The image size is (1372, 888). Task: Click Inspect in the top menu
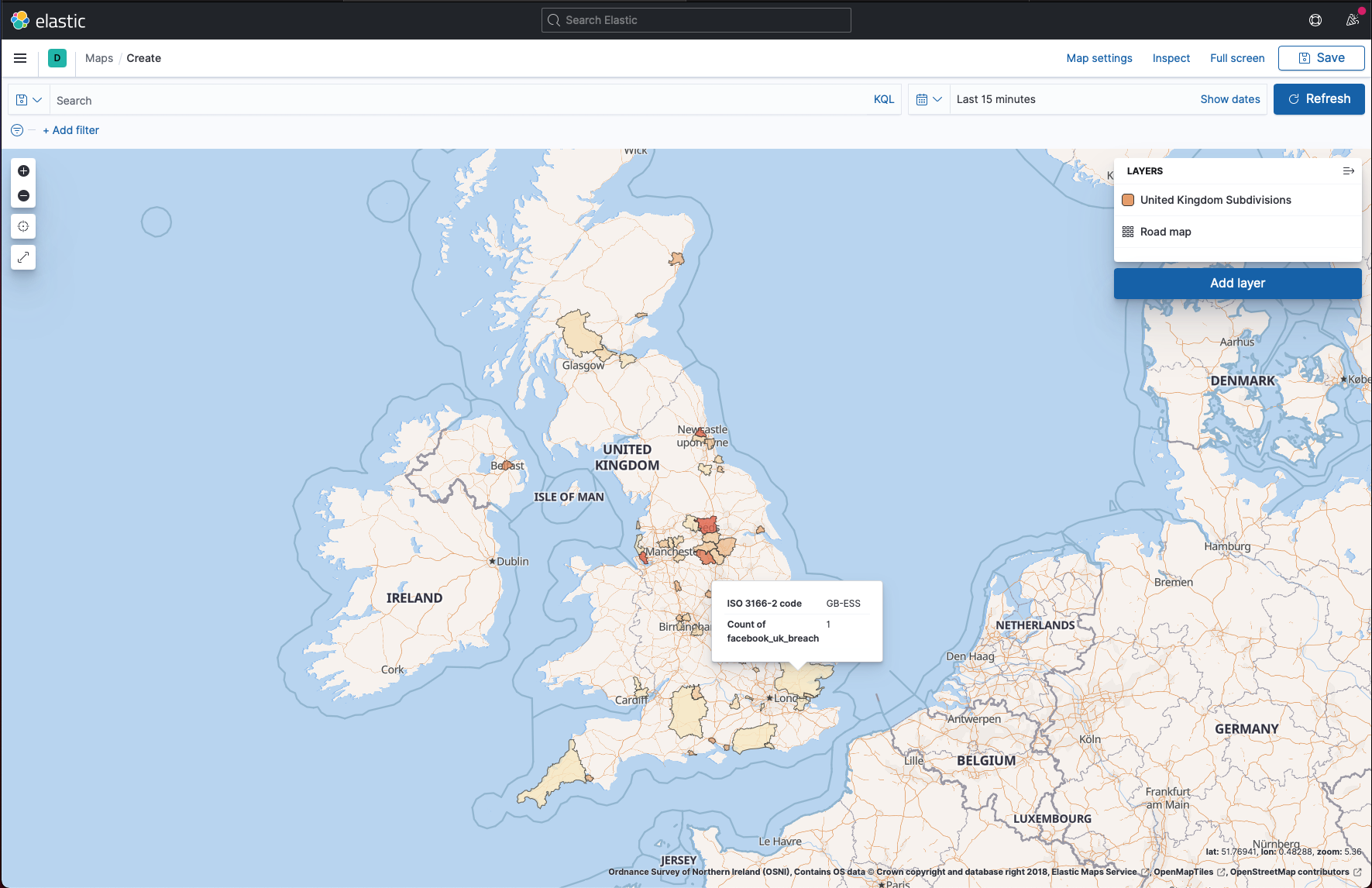click(x=1171, y=58)
